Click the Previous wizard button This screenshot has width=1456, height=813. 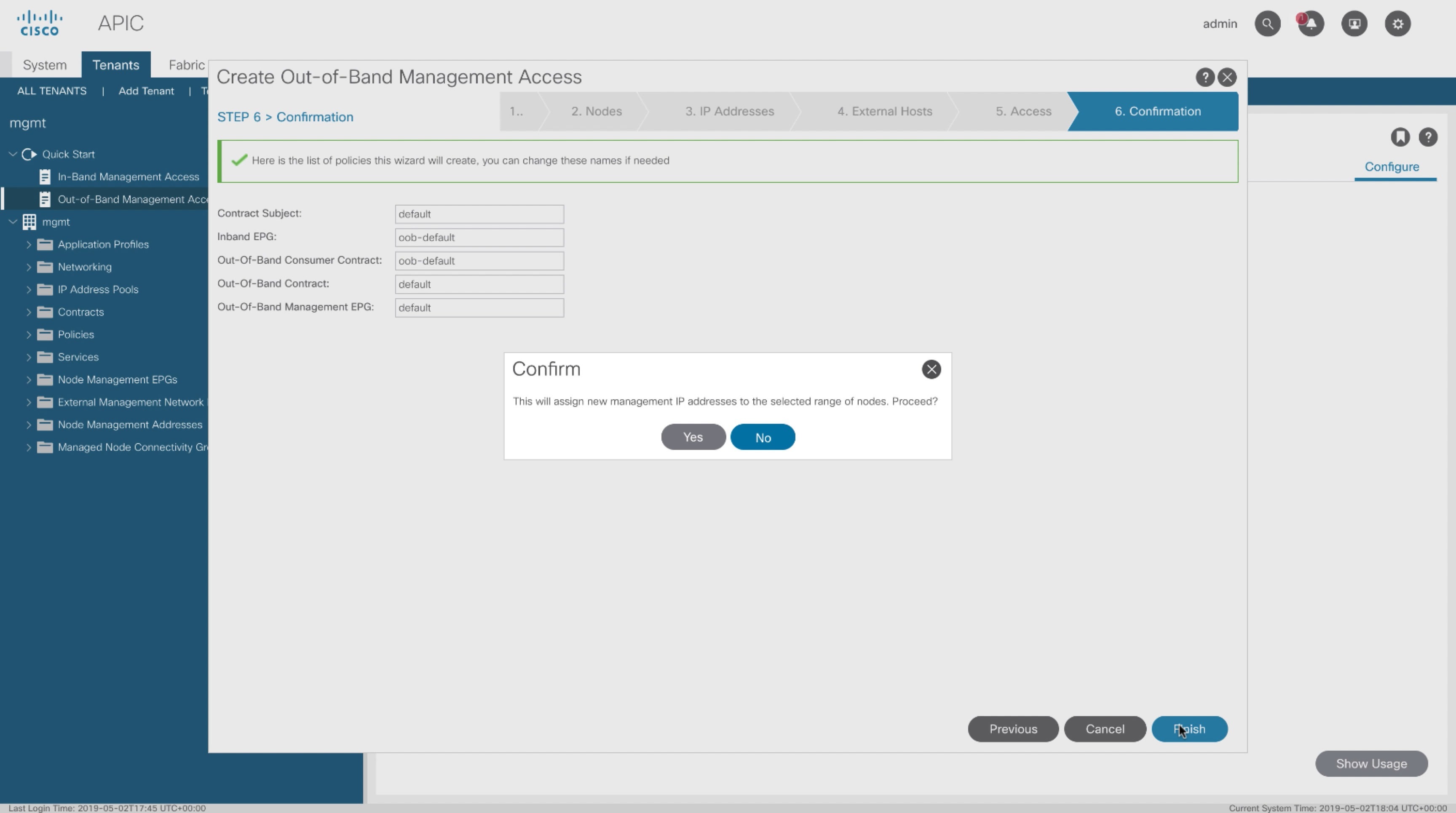point(1012,729)
